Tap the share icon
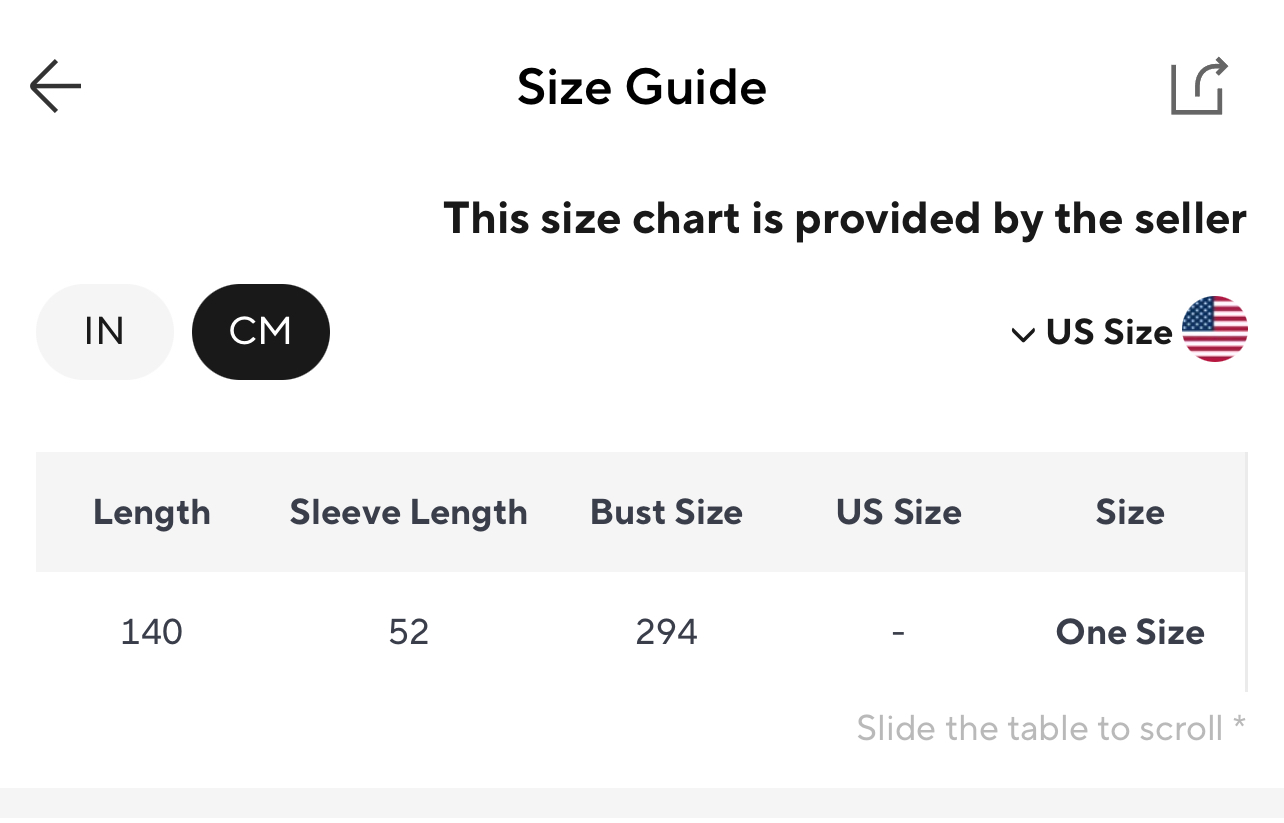1284x823 pixels. coord(1198,88)
